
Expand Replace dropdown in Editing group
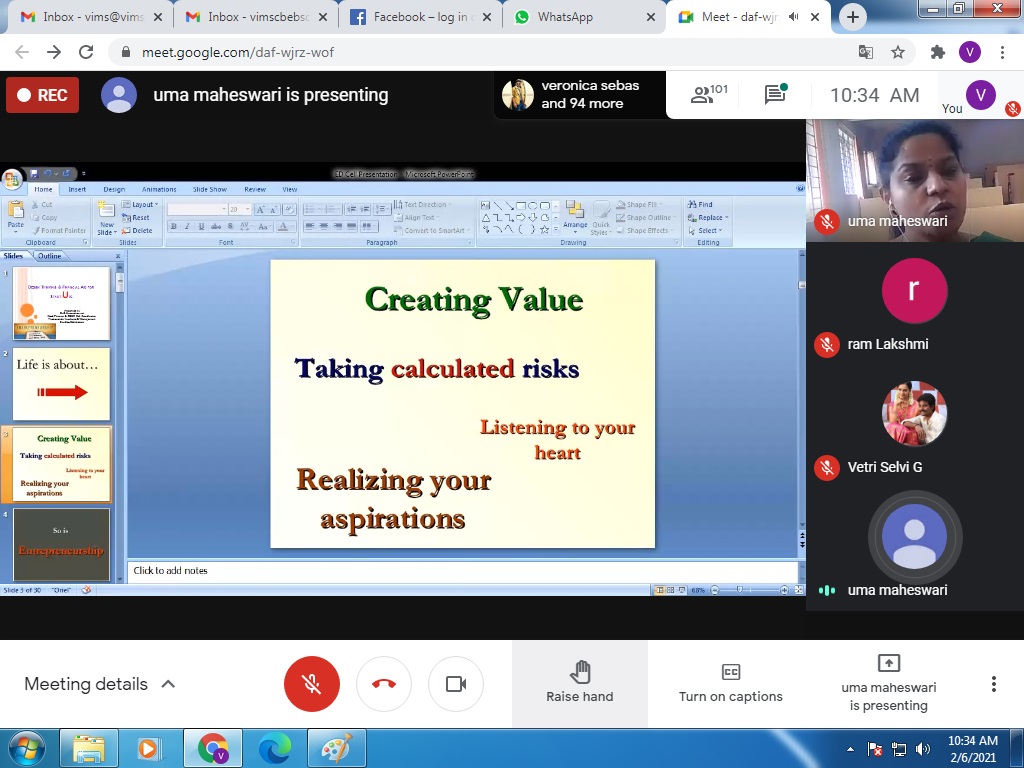point(708,217)
